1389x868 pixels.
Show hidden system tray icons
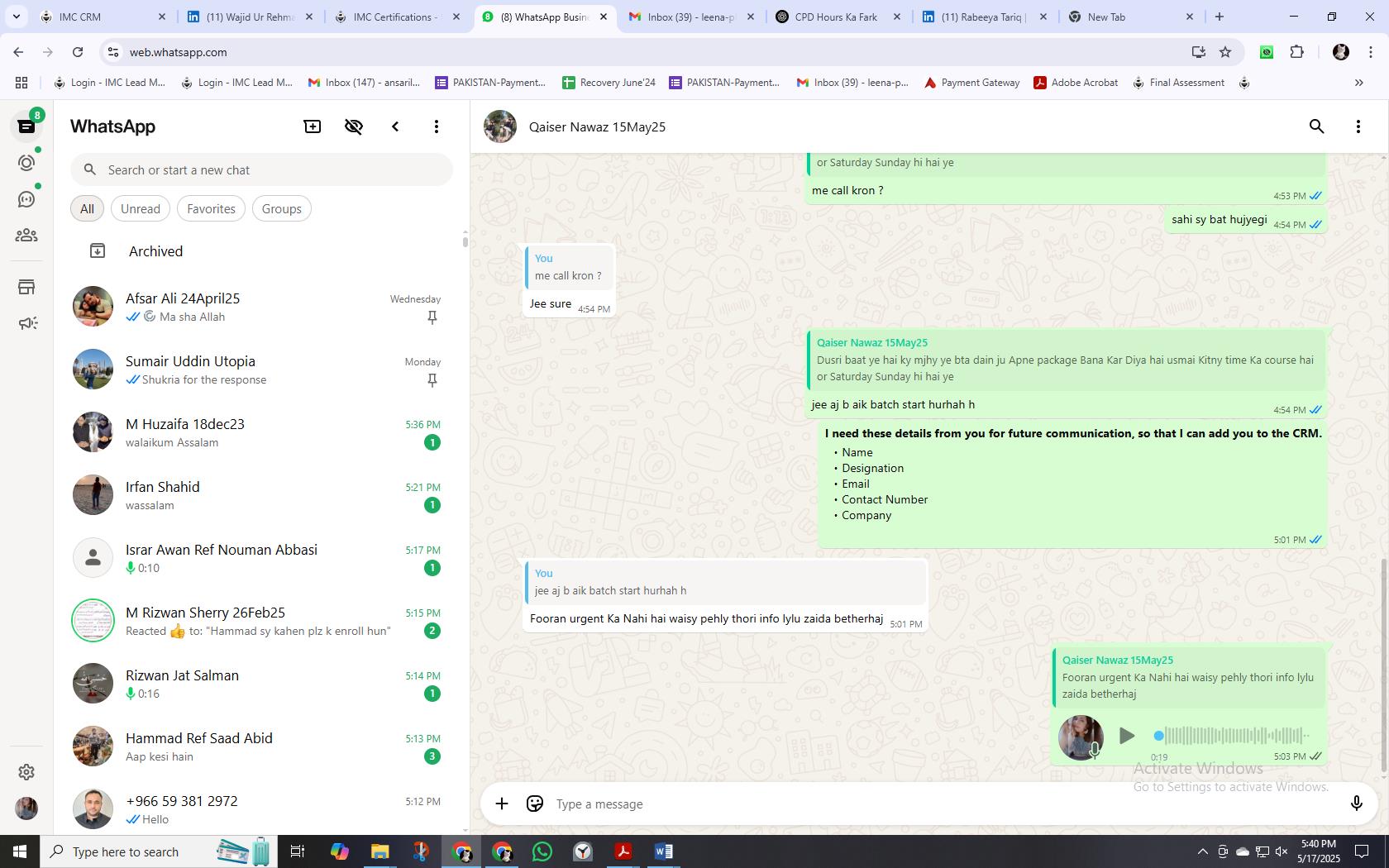(x=1202, y=851)
